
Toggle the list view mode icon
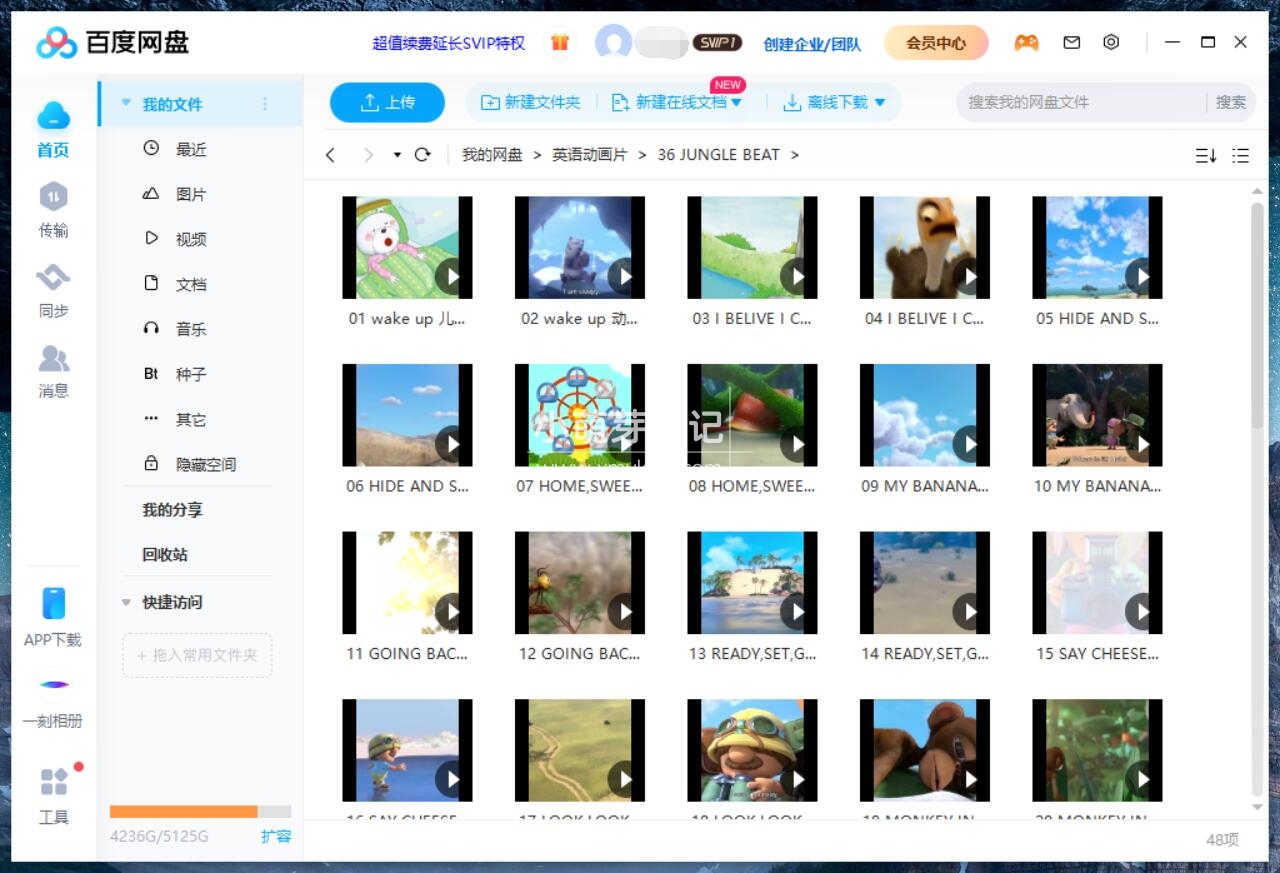[x=1241, y=155]
